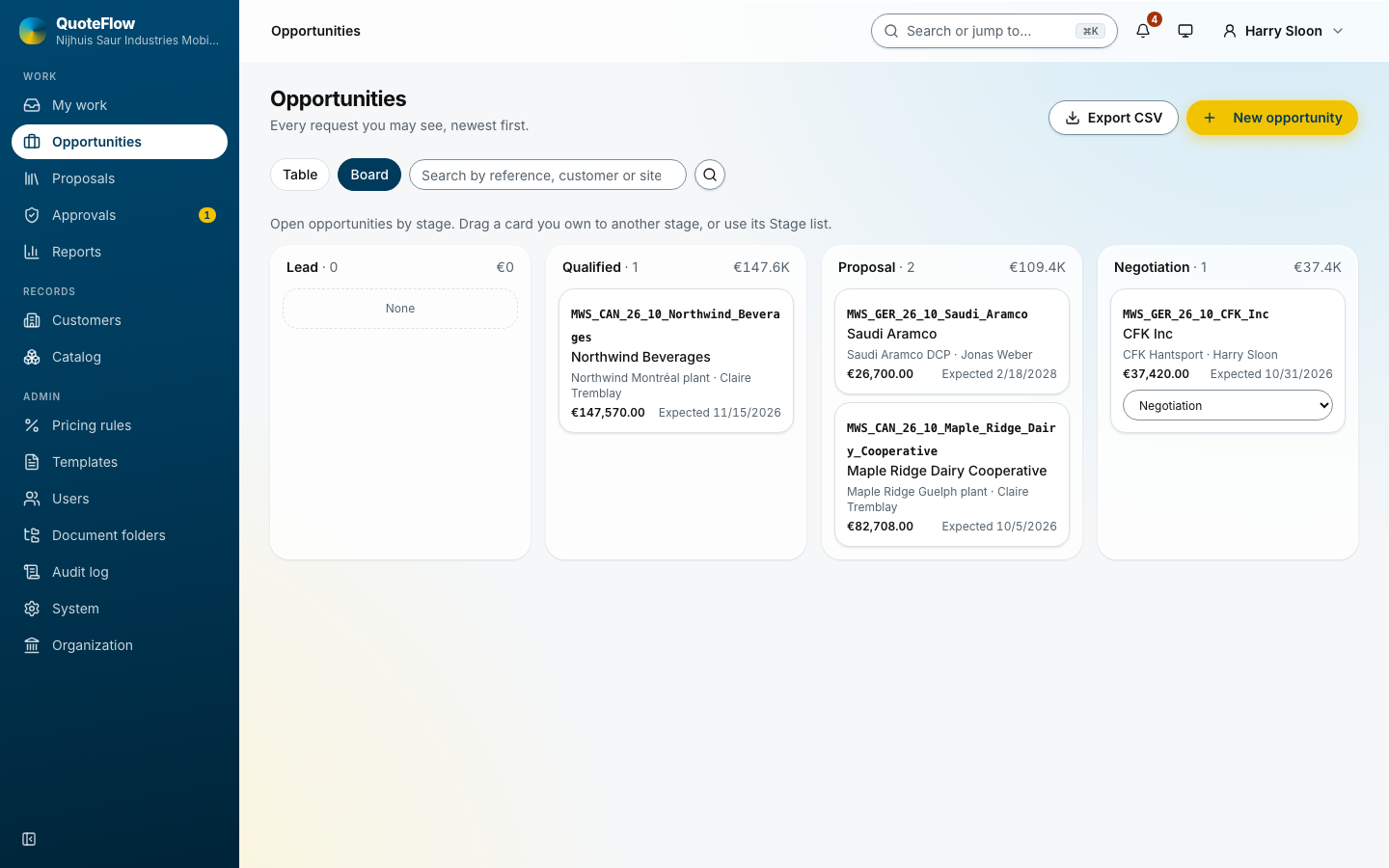Open Reports chart icon

click(32, 252)
